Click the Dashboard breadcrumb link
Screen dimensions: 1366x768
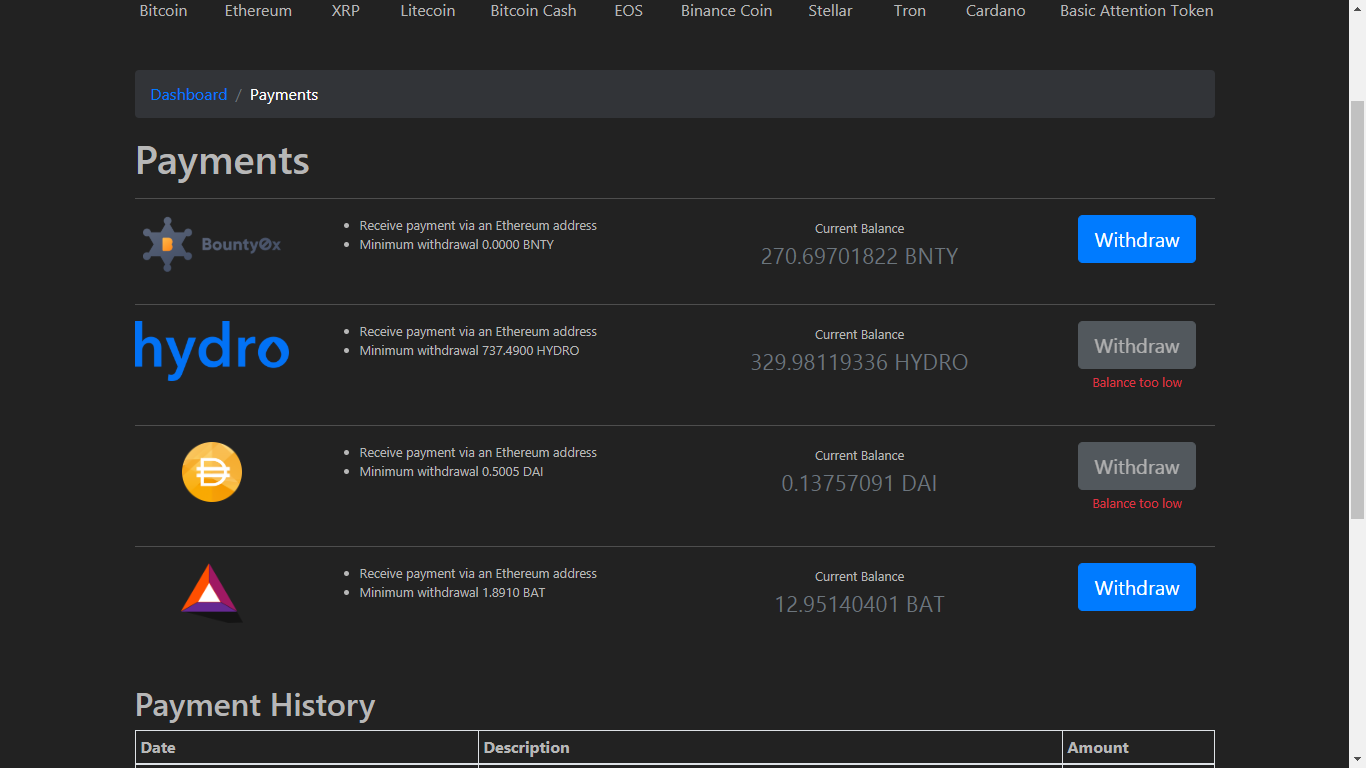(x=189, y=95)
